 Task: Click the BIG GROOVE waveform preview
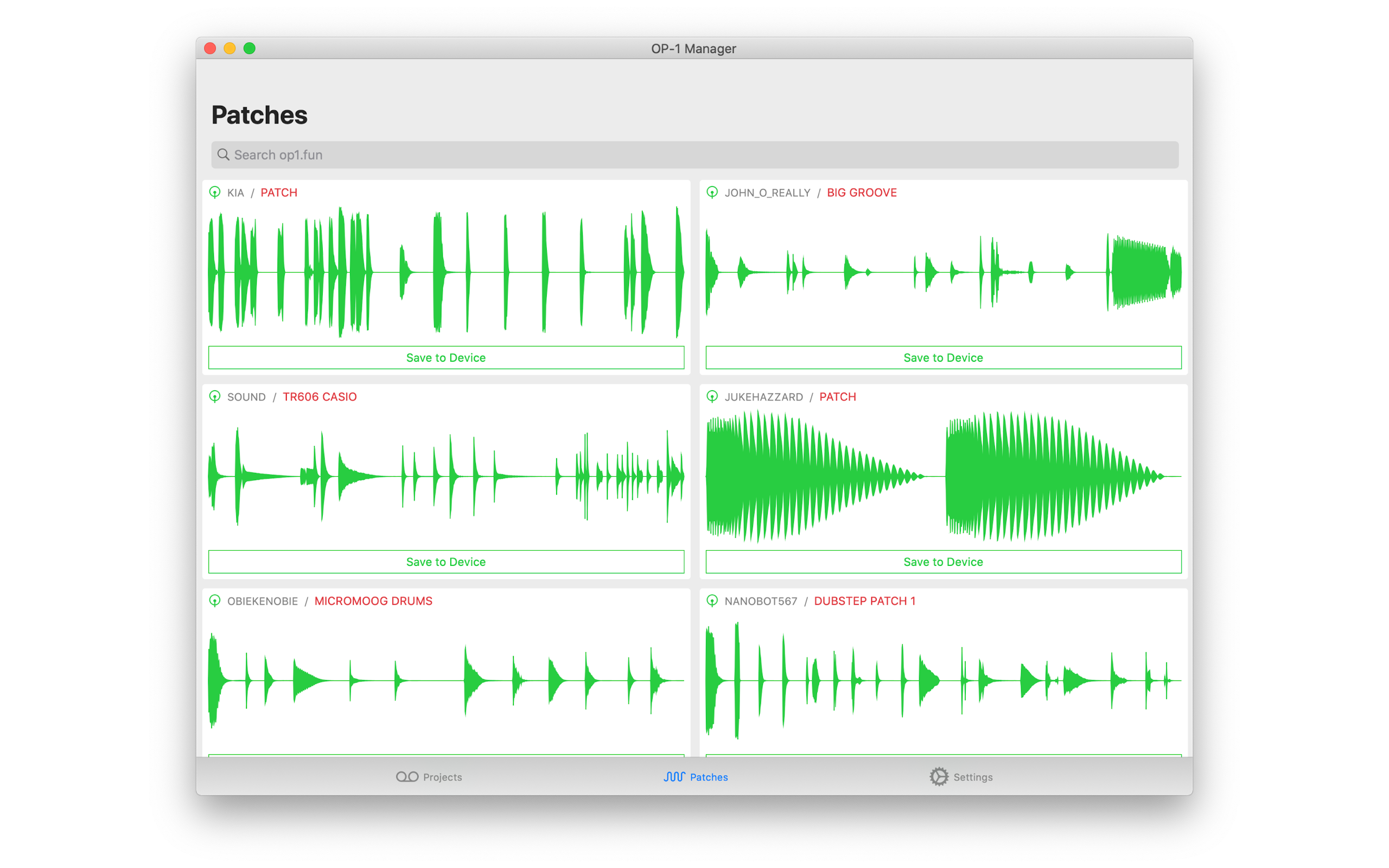click(943, 272)
